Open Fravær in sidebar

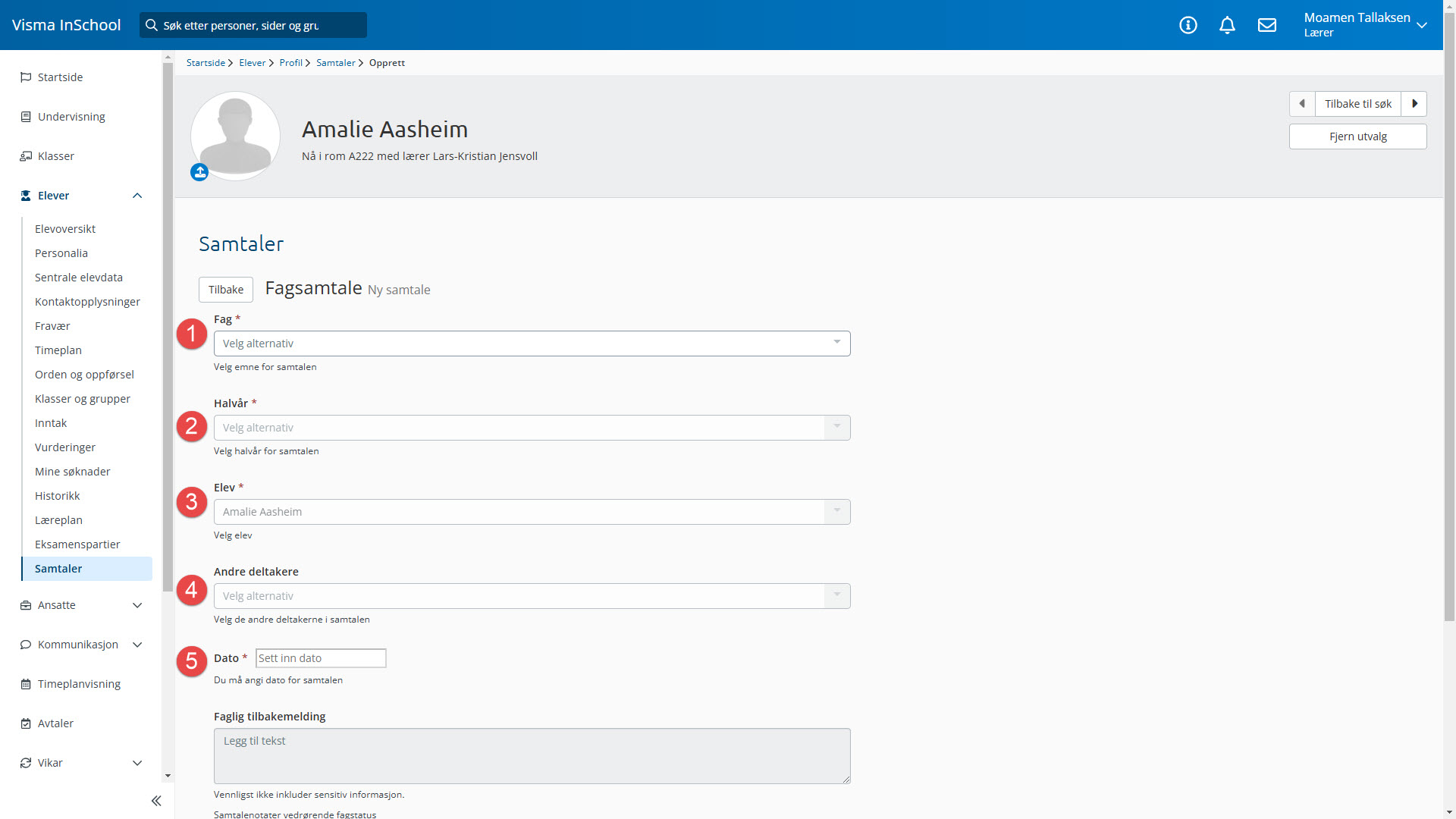coord(52,326)
